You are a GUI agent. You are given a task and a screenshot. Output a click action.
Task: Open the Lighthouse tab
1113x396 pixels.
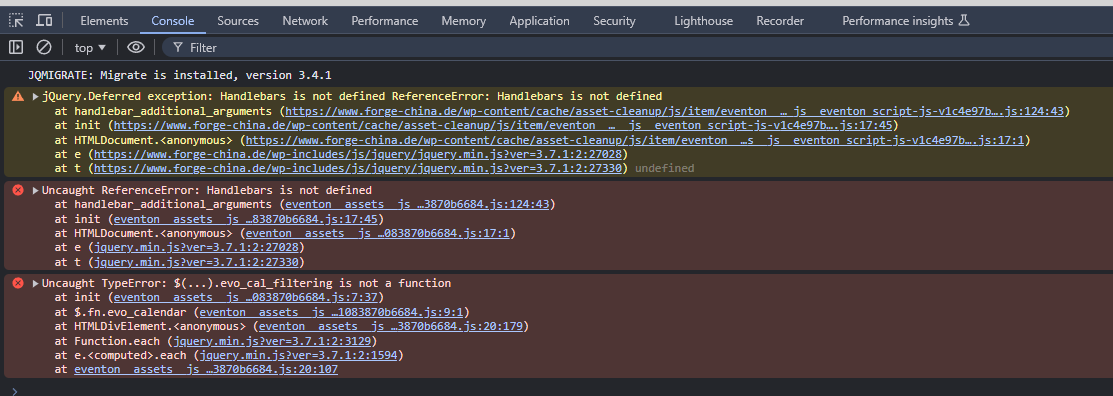(x=703, y=21)
